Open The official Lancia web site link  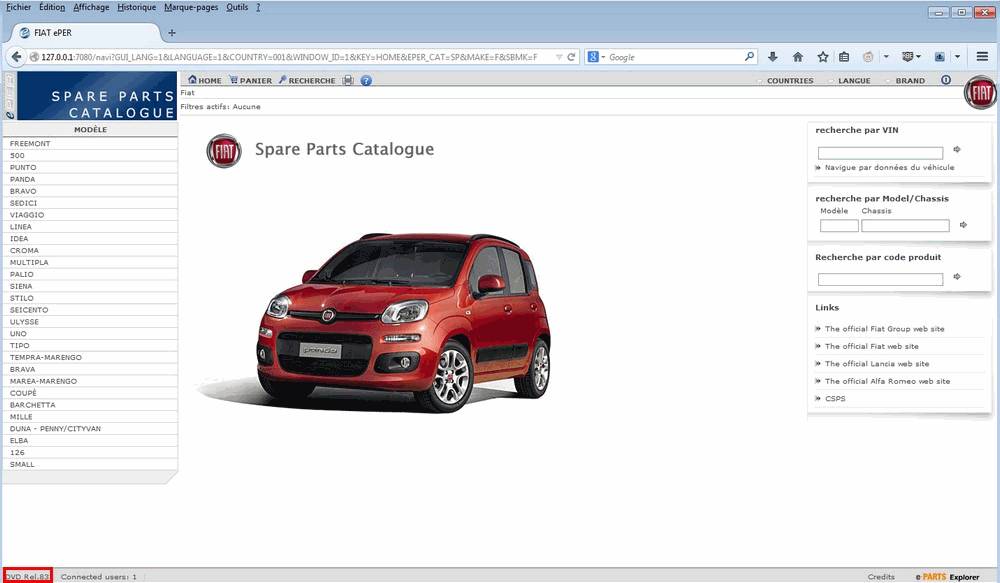[876, 364]
